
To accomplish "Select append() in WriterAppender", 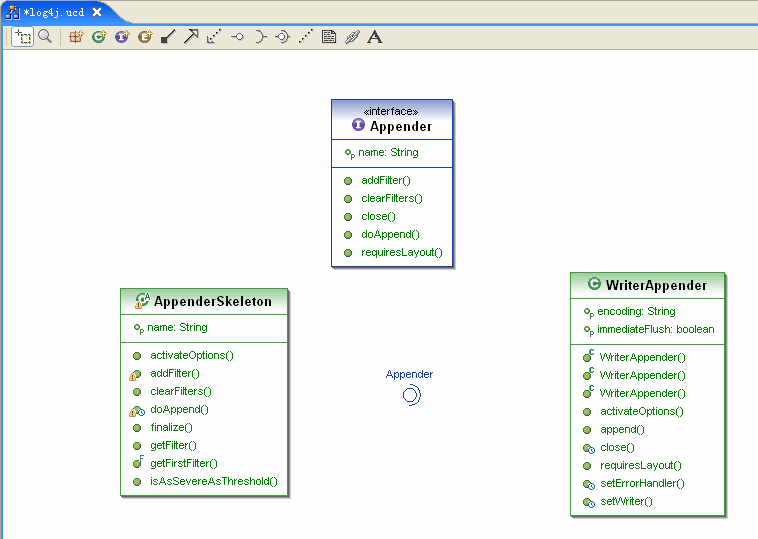I will pyautogui.click(x=622, y=429).
